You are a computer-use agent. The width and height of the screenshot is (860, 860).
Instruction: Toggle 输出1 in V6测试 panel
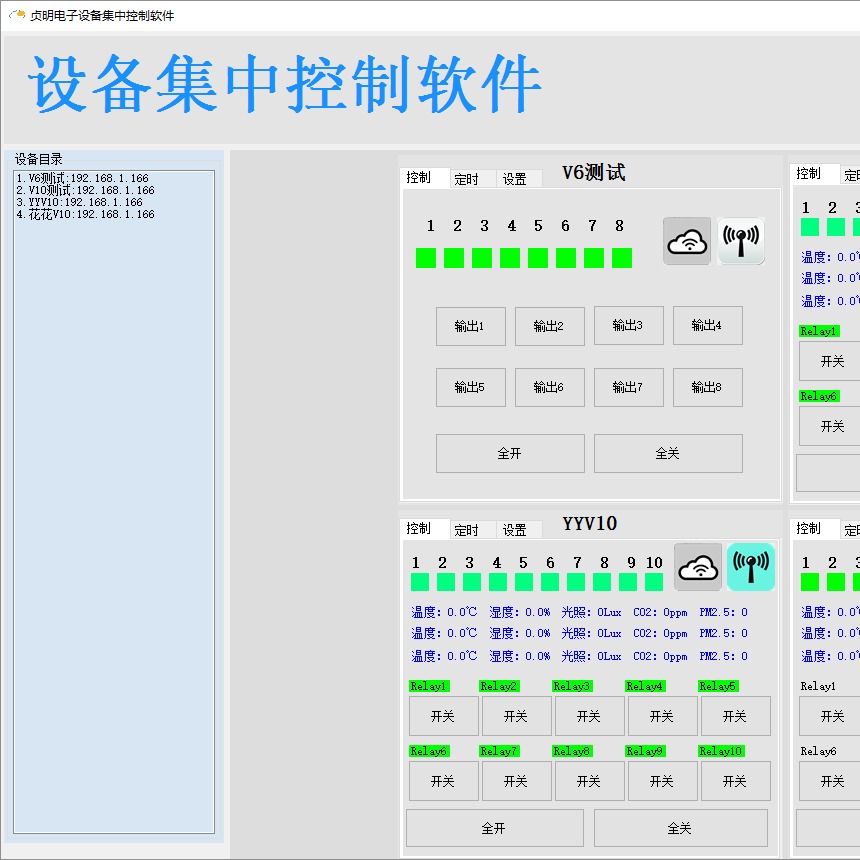pyautogui.click(x=471, y=326)
